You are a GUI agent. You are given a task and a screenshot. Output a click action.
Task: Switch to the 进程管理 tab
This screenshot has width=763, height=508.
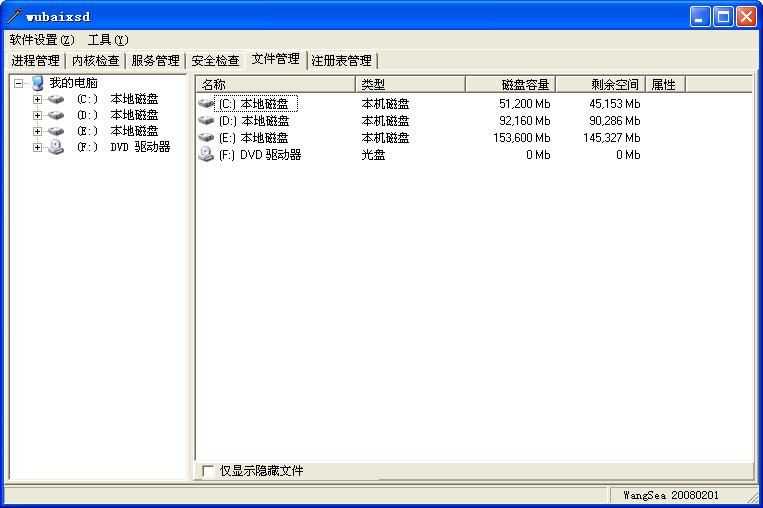click(x=35, y=60)
